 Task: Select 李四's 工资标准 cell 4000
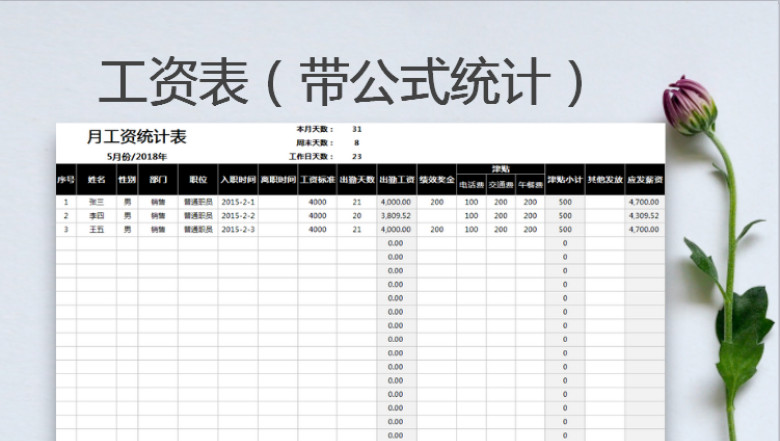tap(317, 216)
